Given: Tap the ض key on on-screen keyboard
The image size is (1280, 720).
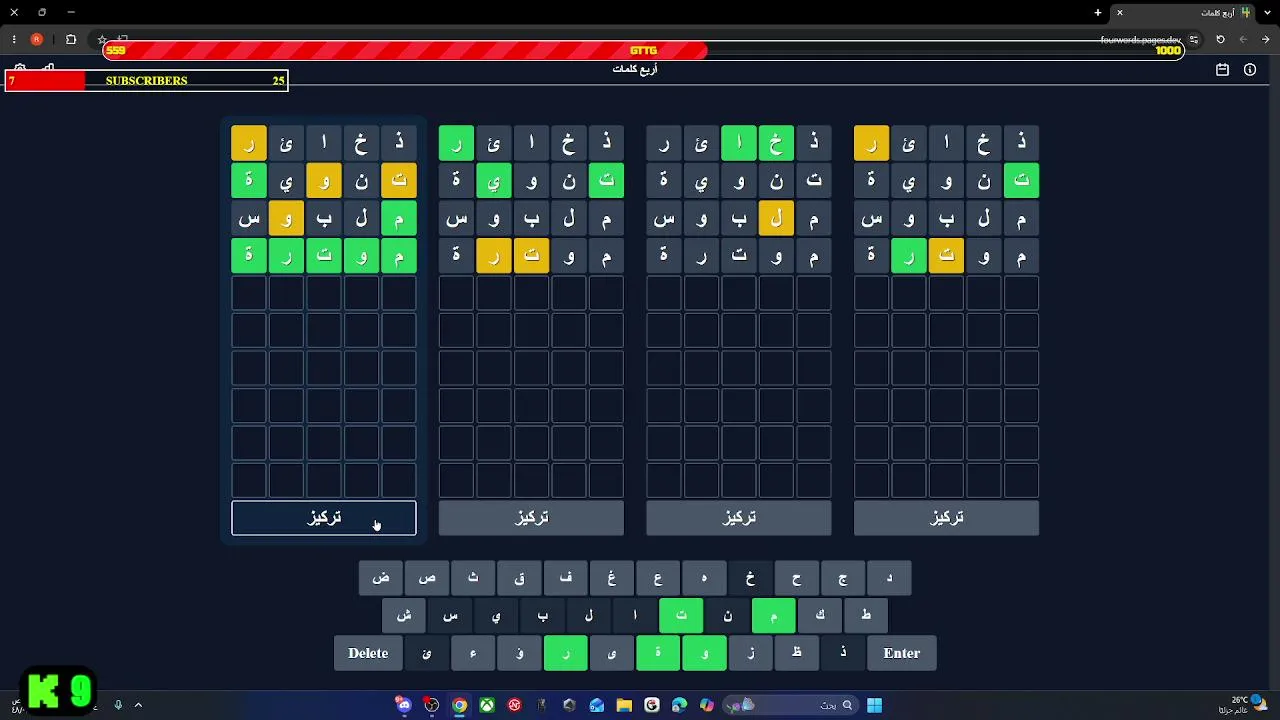Looking at the screenshot, I should point(381,578).
